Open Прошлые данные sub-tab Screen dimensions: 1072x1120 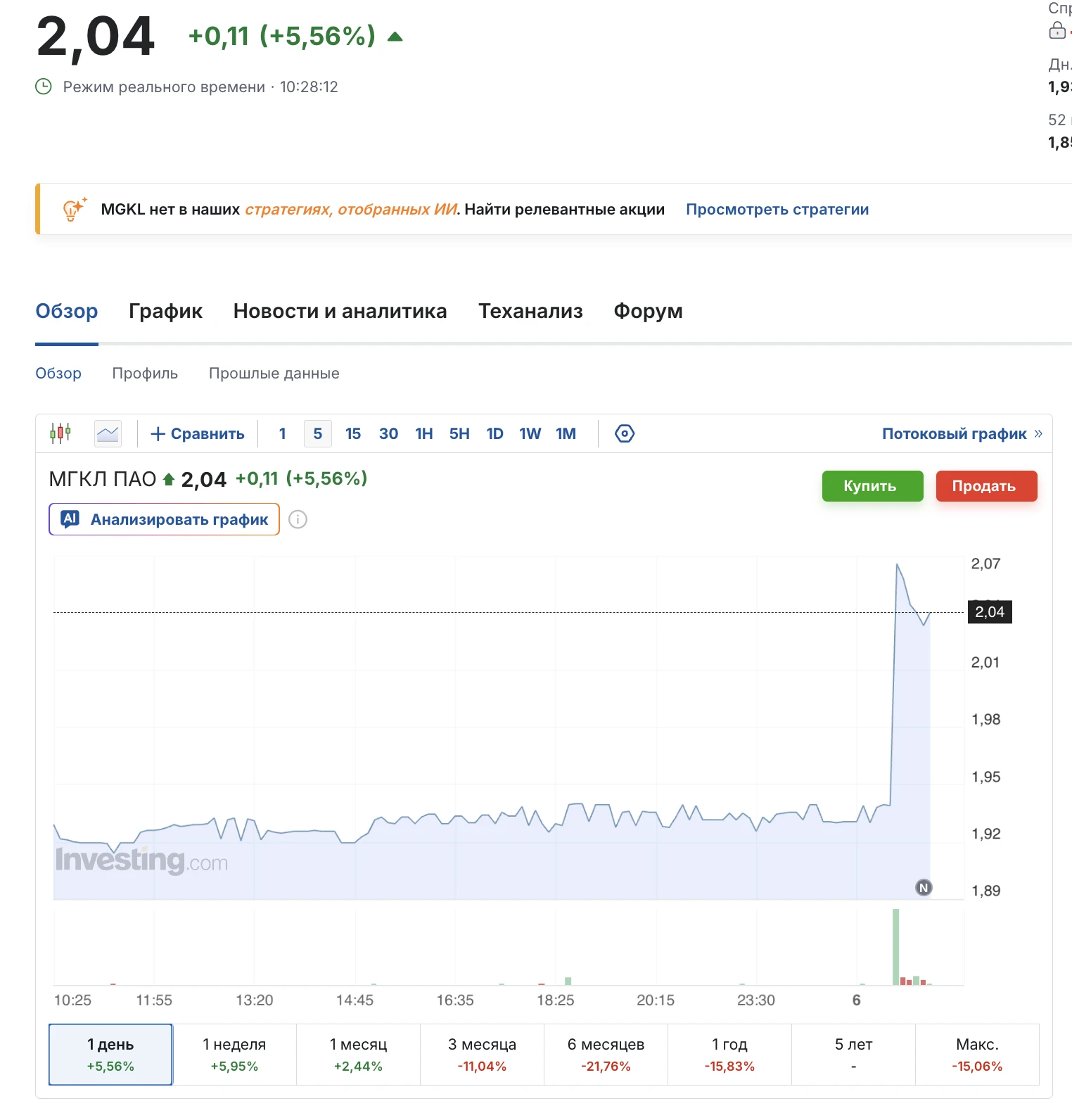click(274, 374)
